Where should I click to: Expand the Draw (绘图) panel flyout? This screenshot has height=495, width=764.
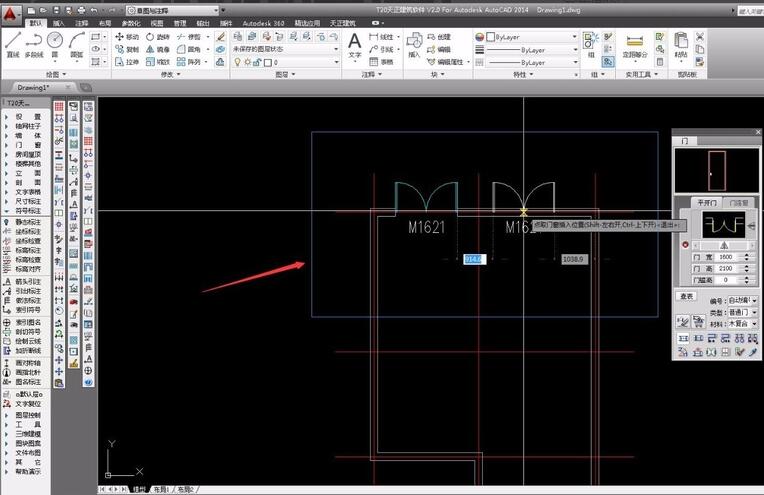point(56,74)
